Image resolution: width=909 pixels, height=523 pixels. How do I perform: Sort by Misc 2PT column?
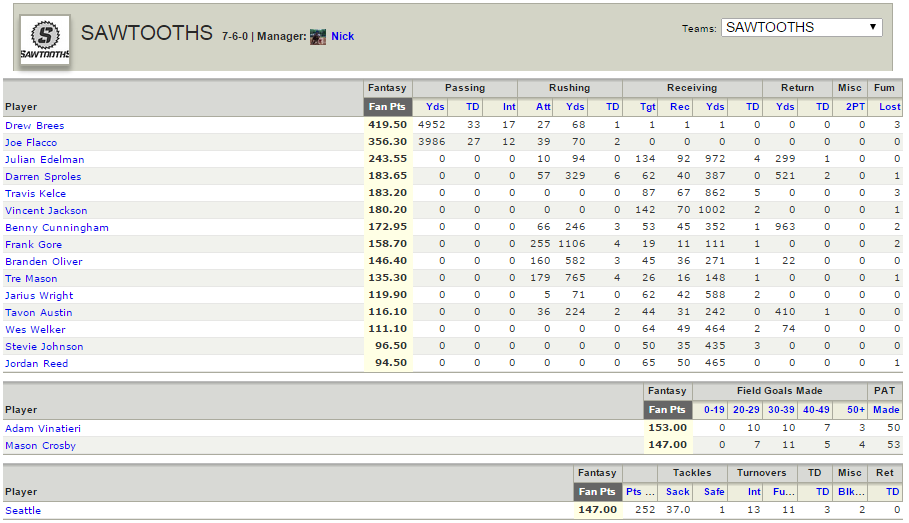pos(855,107)
